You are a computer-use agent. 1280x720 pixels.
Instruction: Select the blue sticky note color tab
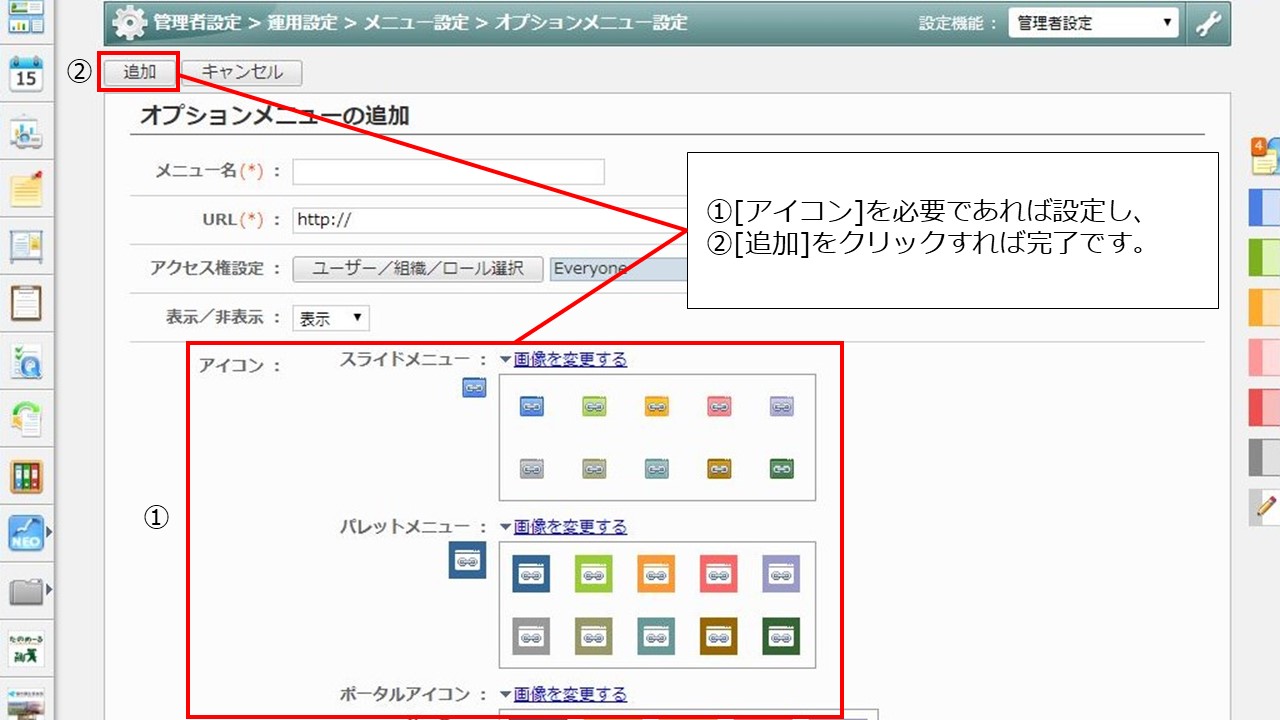(1265, 207)
